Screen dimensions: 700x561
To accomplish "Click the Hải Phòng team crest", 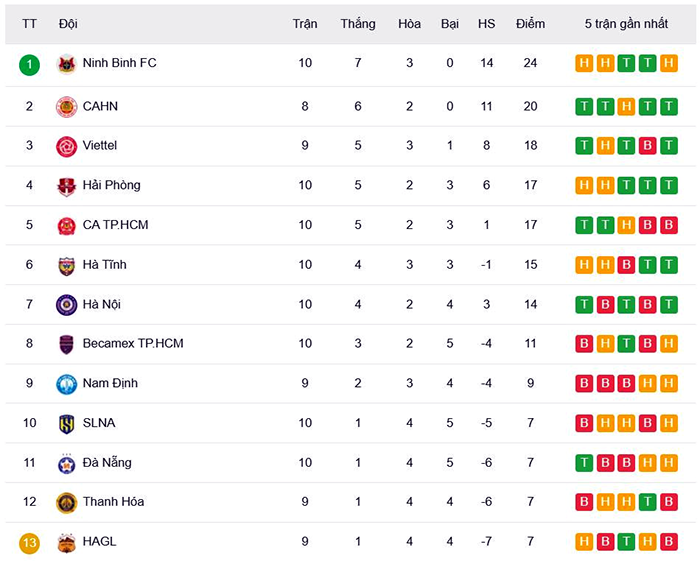I will click(66, 186).
